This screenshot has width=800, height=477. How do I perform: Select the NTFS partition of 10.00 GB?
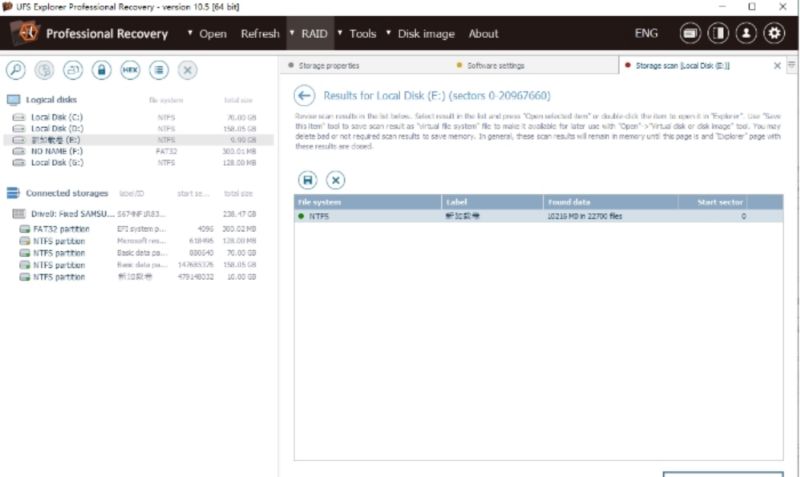138,277
